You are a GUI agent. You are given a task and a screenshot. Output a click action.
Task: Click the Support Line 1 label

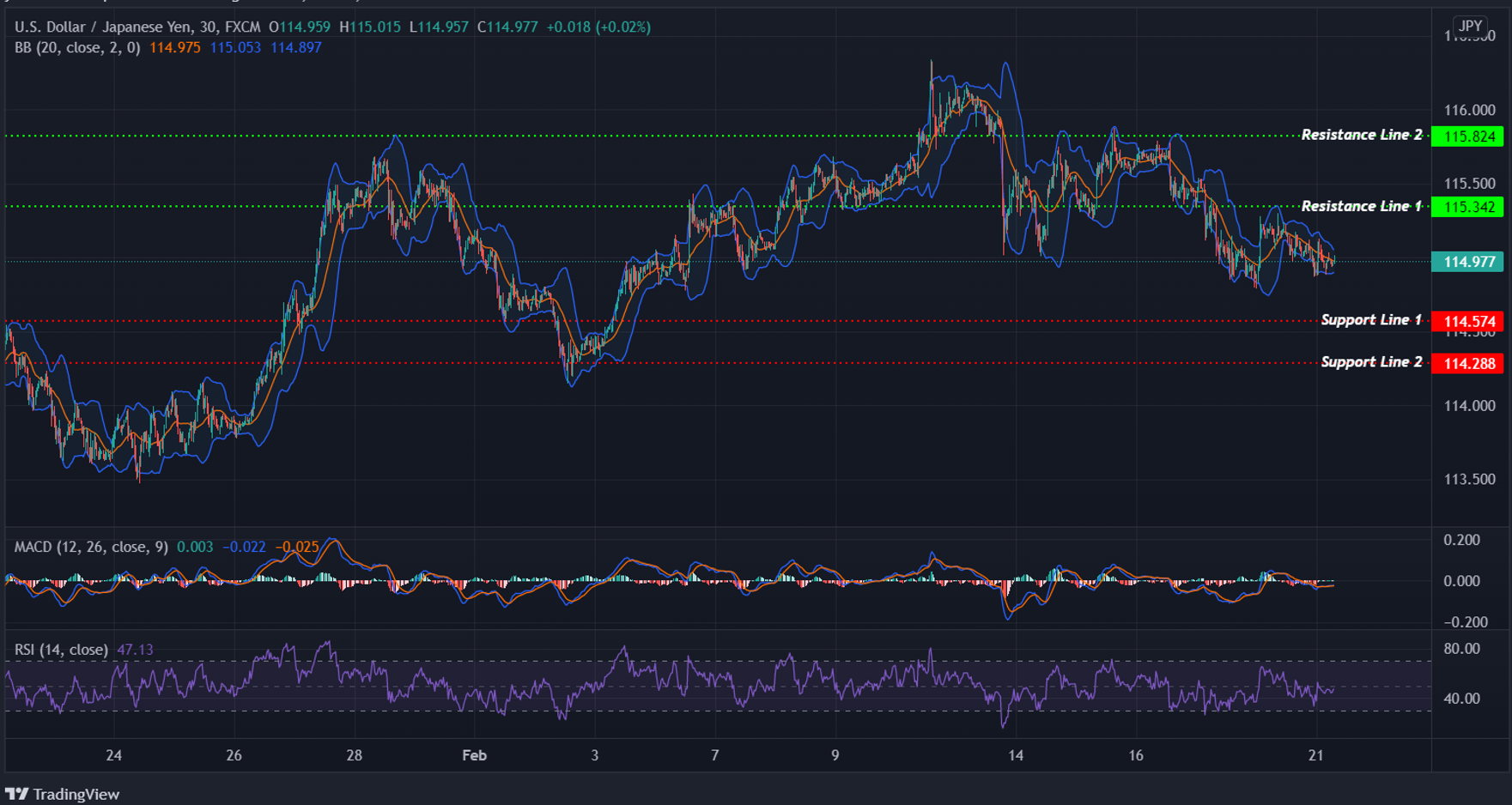coord(1371,320)
